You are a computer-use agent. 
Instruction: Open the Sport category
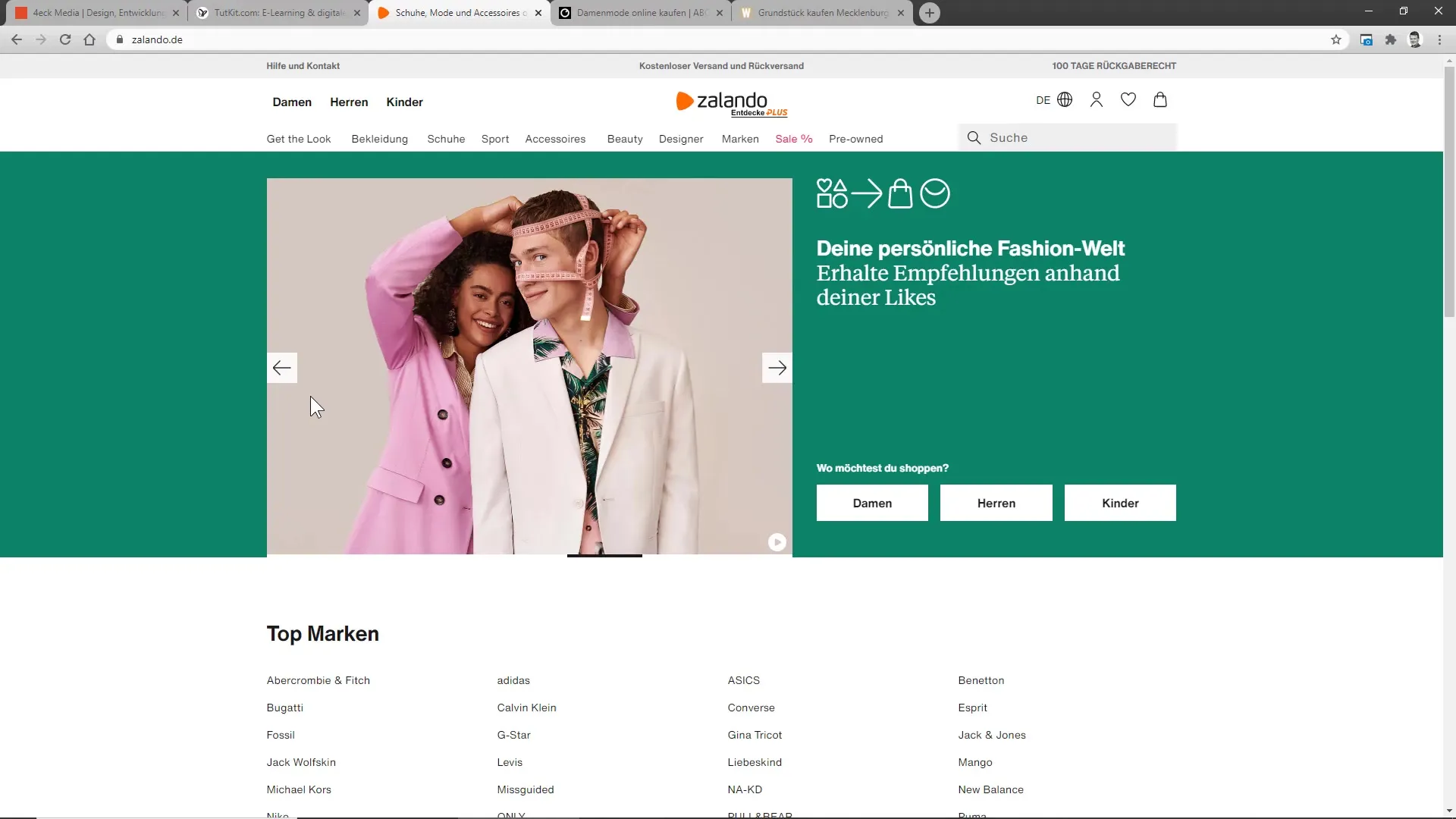coord(495,139)
